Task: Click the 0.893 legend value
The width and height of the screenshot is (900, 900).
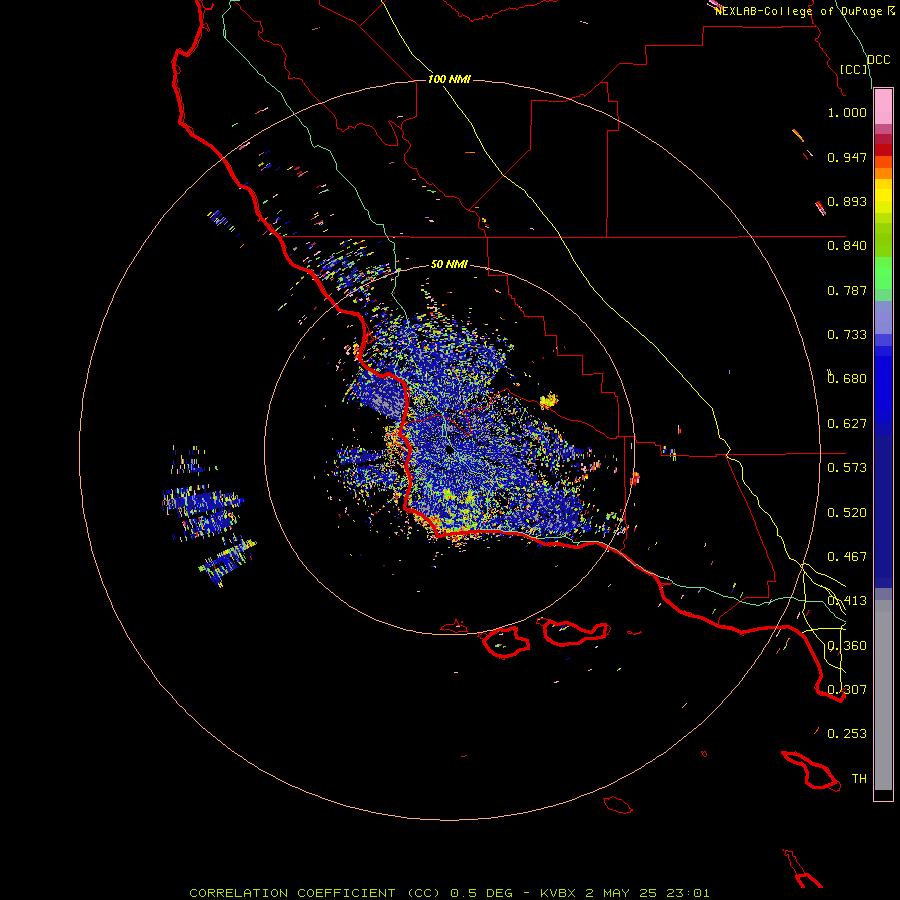Action: [x=847, y=201]
